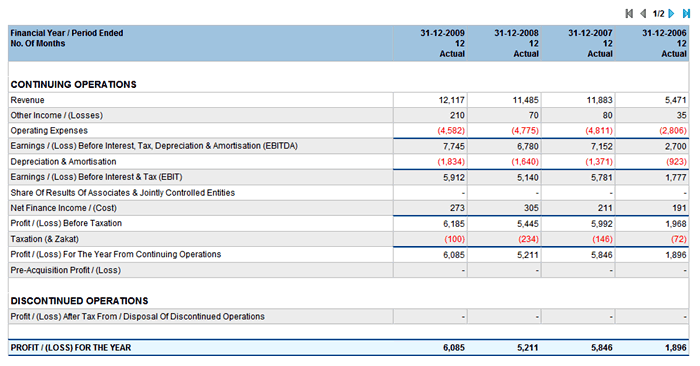Select the EBITDA row label
700x366 pixels.
point(154,146)
